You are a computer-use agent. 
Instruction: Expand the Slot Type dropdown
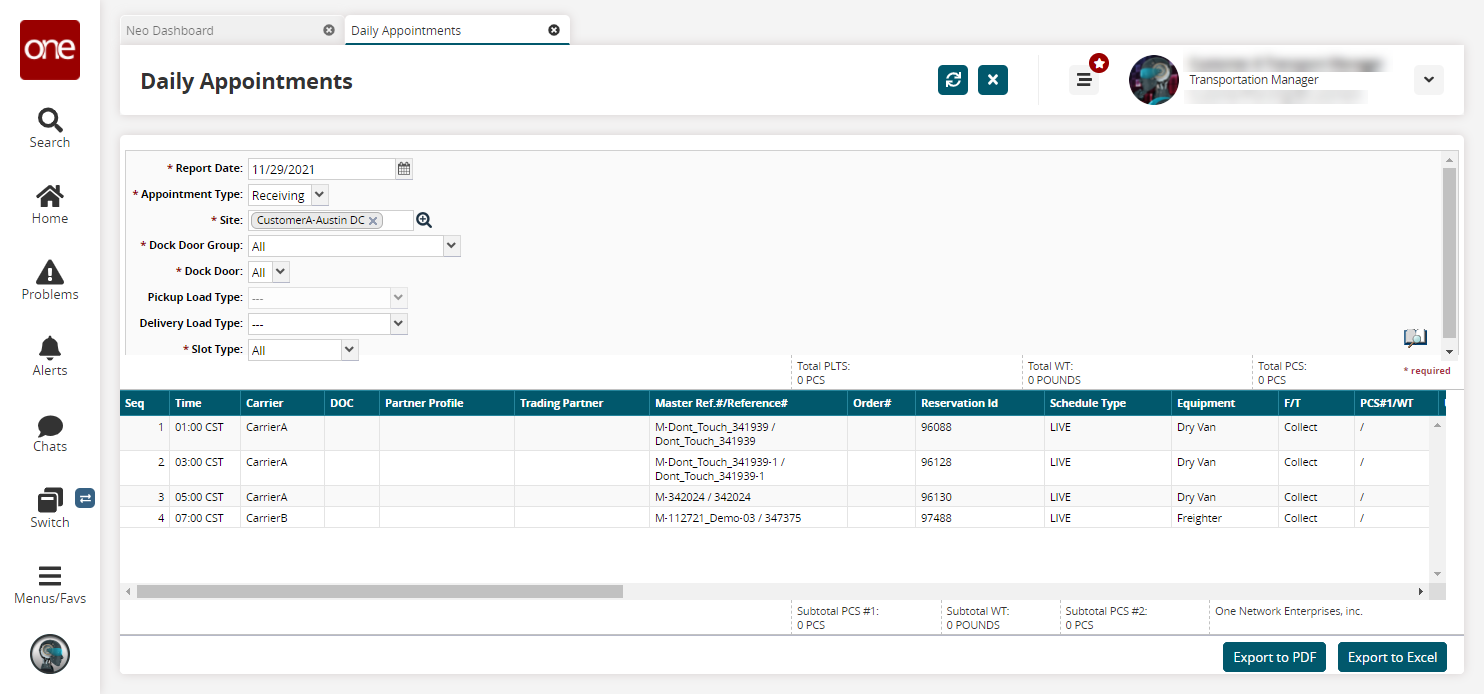coord(349,350)
